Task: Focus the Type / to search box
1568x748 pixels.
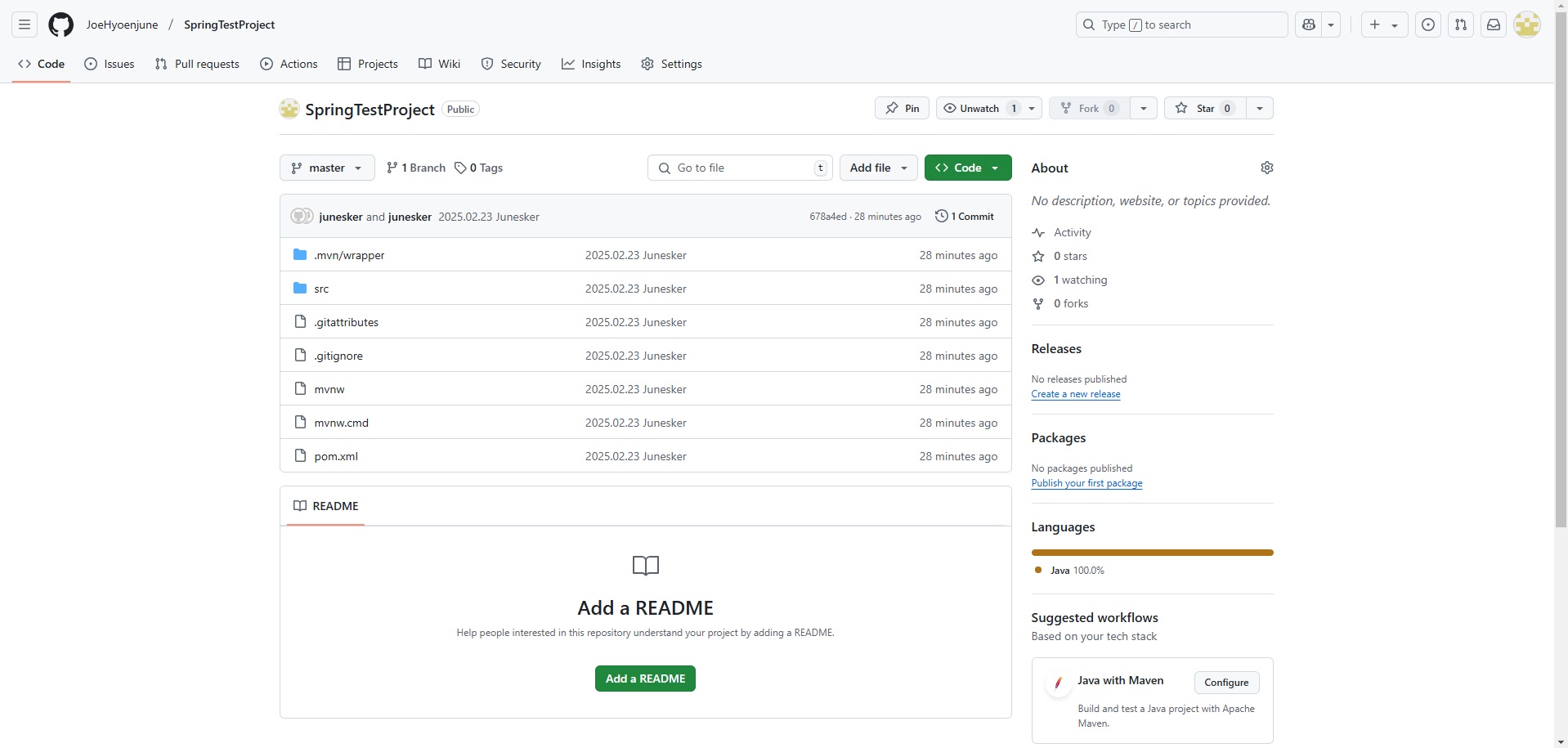Action: coord(1181,25)
